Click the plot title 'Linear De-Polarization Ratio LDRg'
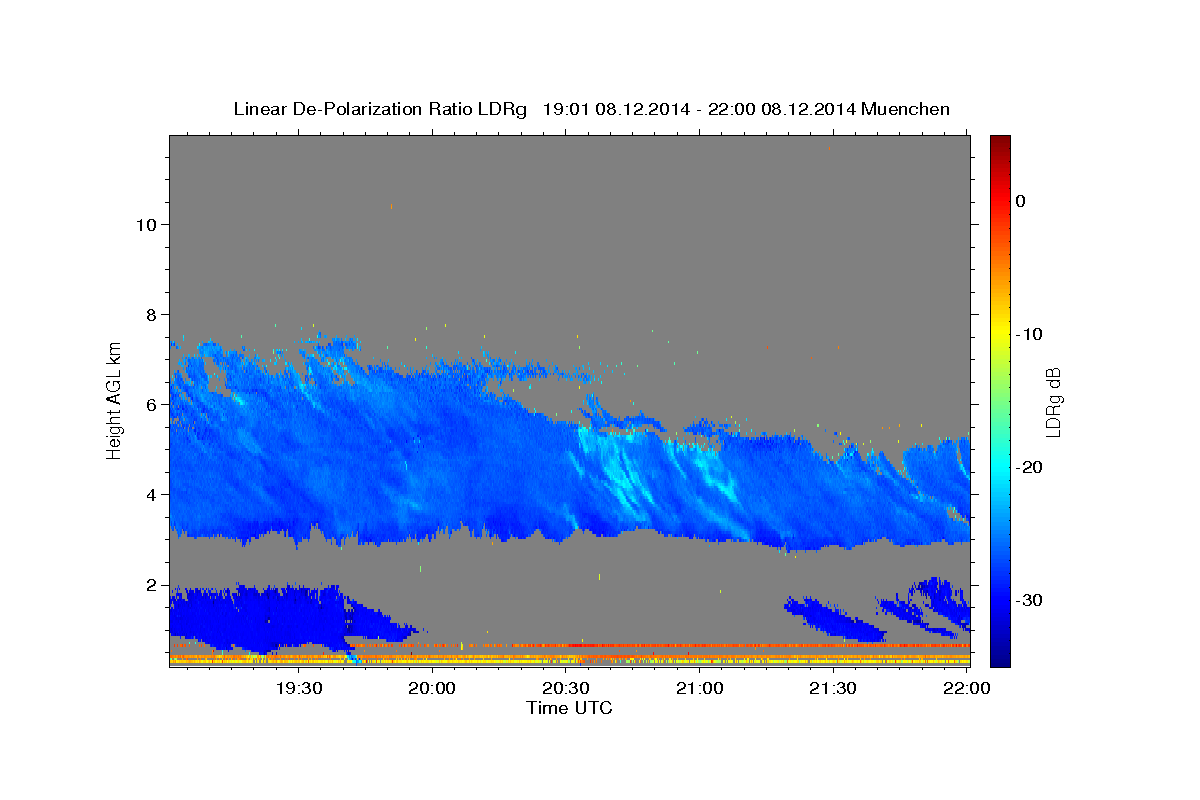 point(380,109)
